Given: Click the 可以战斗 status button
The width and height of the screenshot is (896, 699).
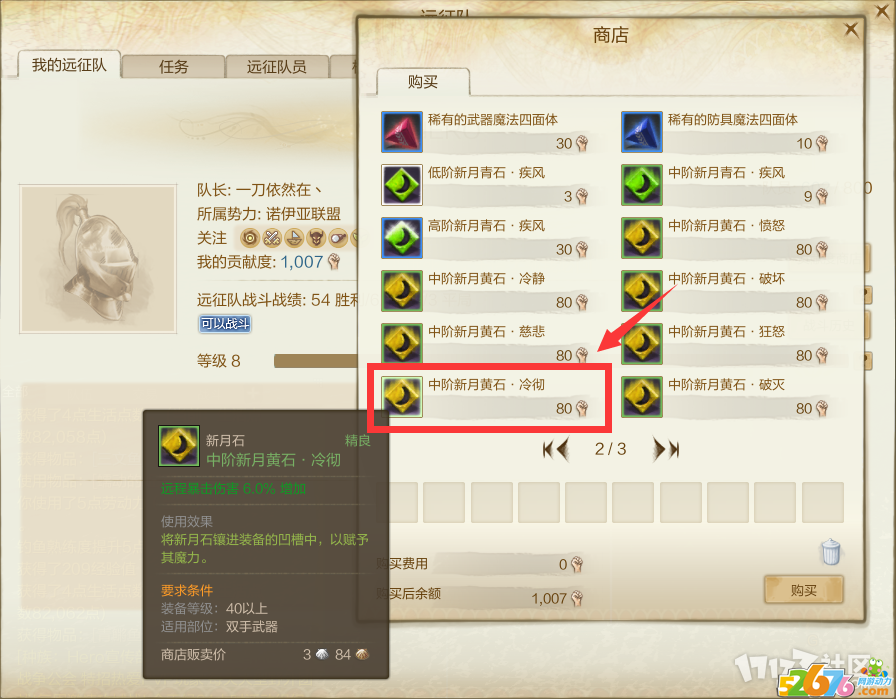Looking at the screenshot, I should (x=225, y=324).
